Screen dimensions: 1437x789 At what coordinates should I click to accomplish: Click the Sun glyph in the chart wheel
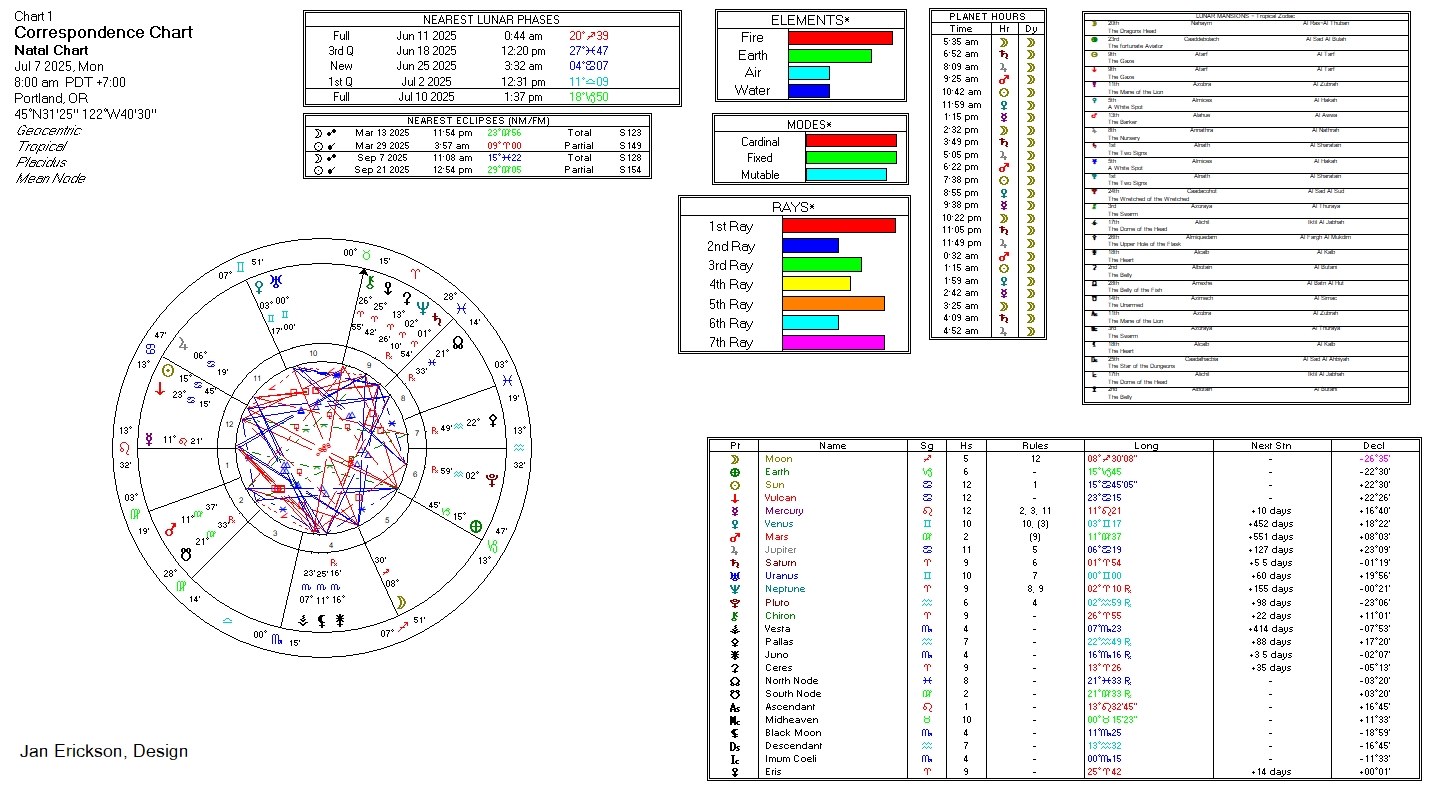[x=167, y=370]
